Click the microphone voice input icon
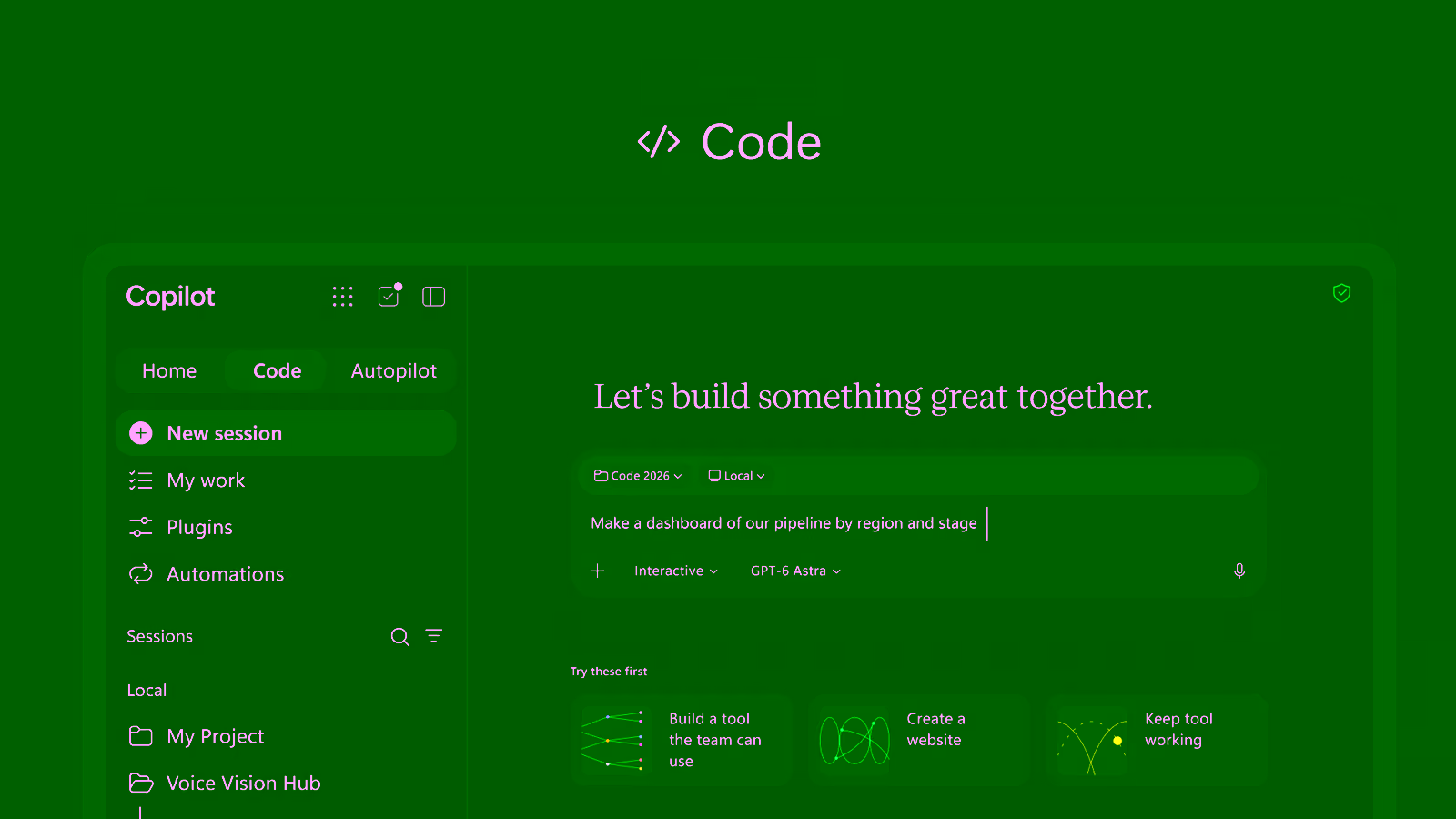The image size is (1456, 819). pos(1239,571)
